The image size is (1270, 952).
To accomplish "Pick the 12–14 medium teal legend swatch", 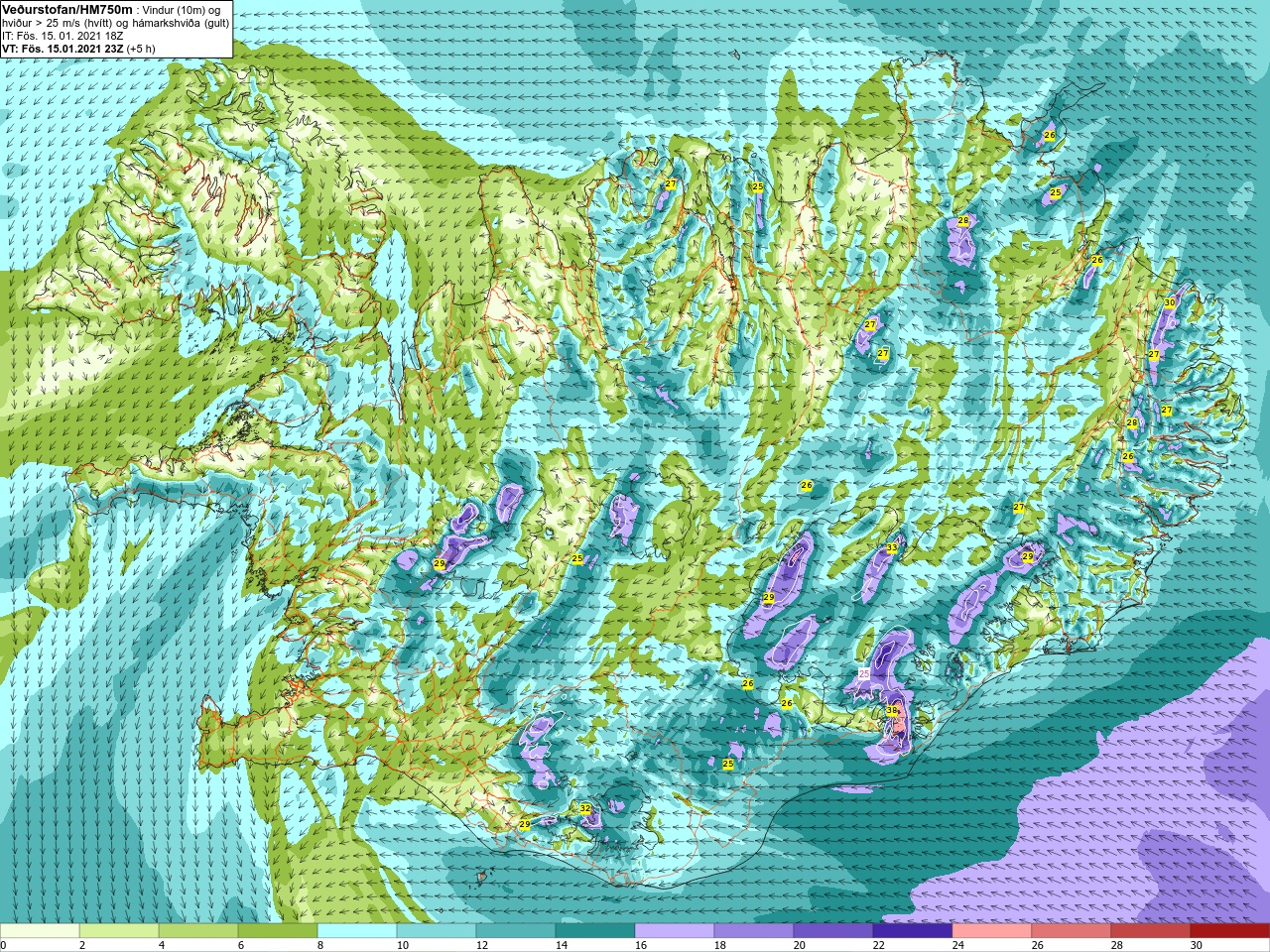I will coord(516,931).
